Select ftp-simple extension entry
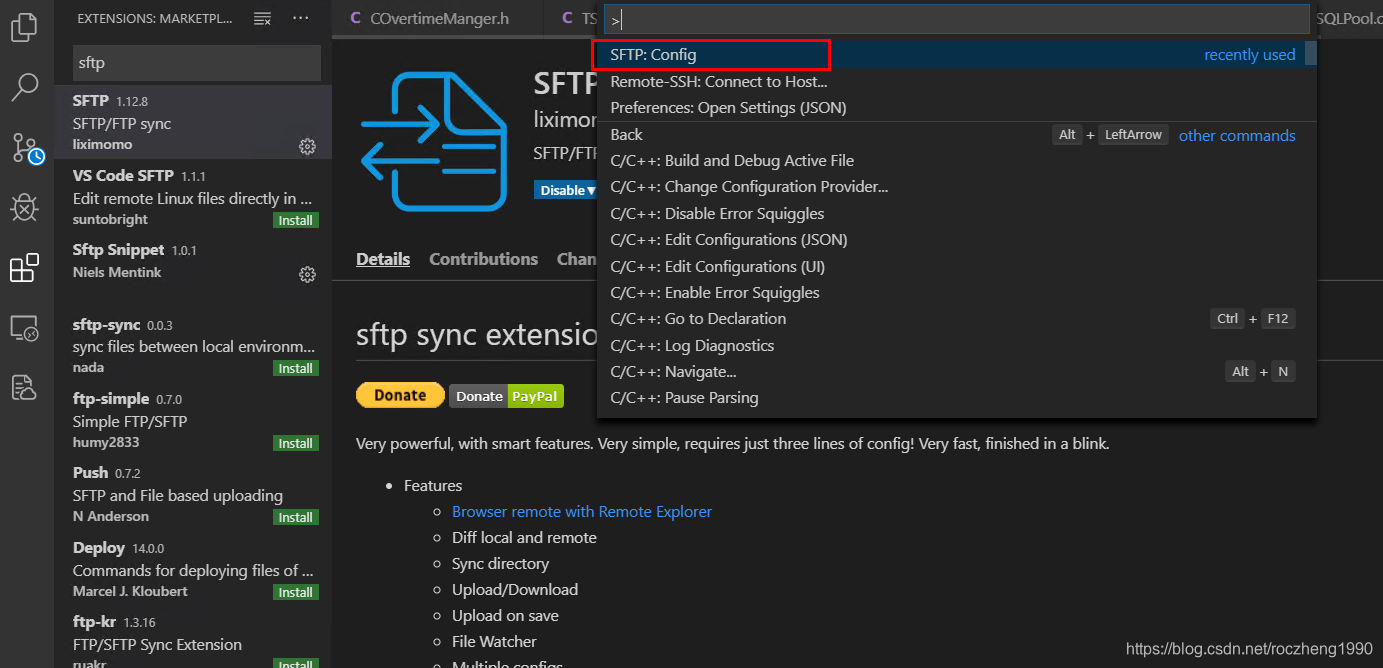 193,420
